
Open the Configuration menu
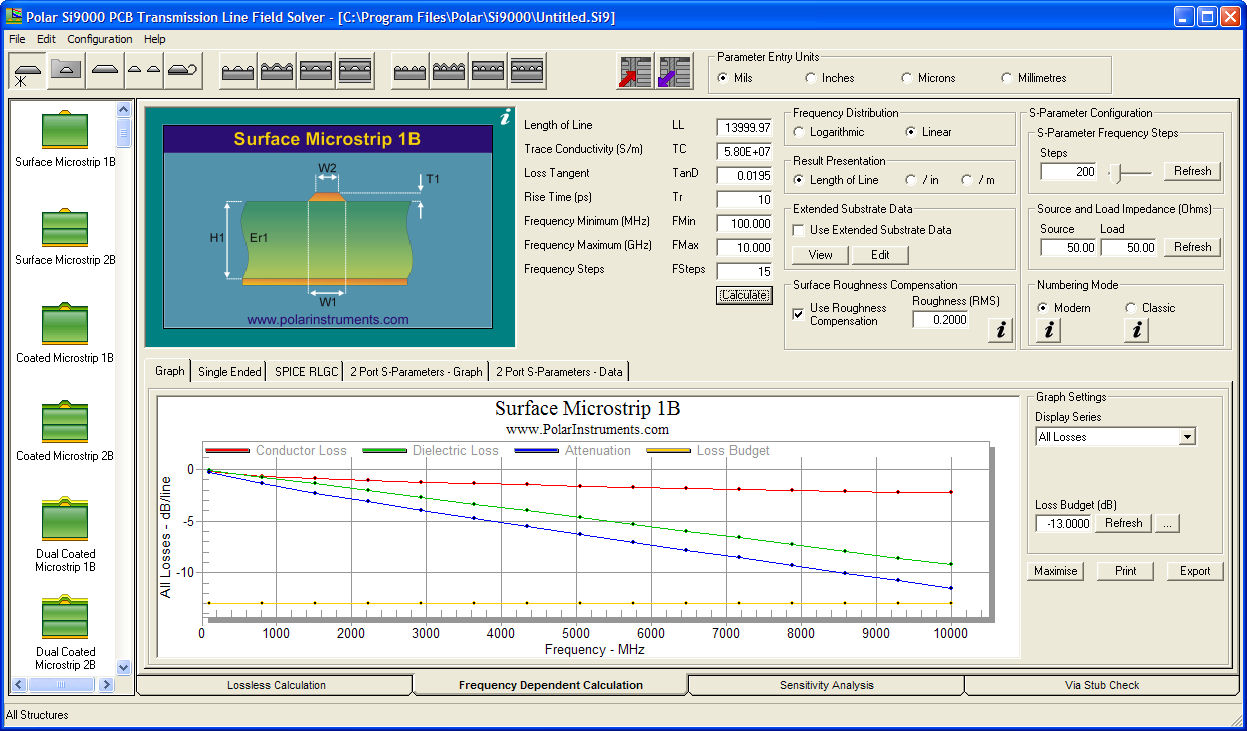pos(100,39)
